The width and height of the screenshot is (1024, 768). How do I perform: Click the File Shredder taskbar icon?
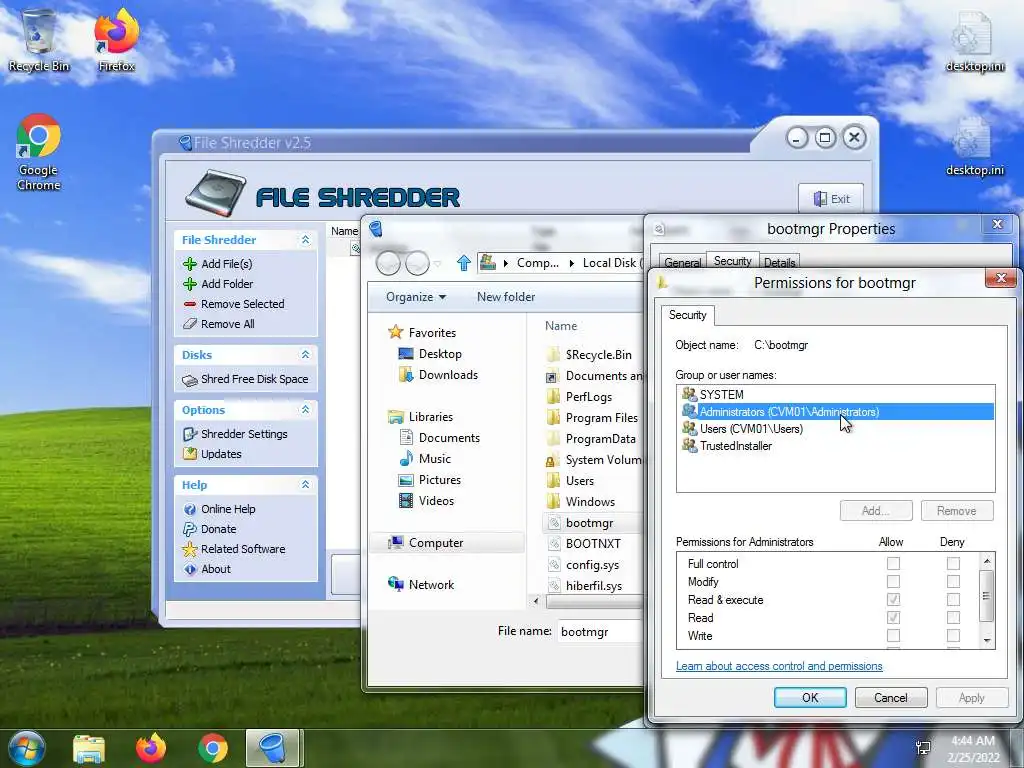point(272,748)
